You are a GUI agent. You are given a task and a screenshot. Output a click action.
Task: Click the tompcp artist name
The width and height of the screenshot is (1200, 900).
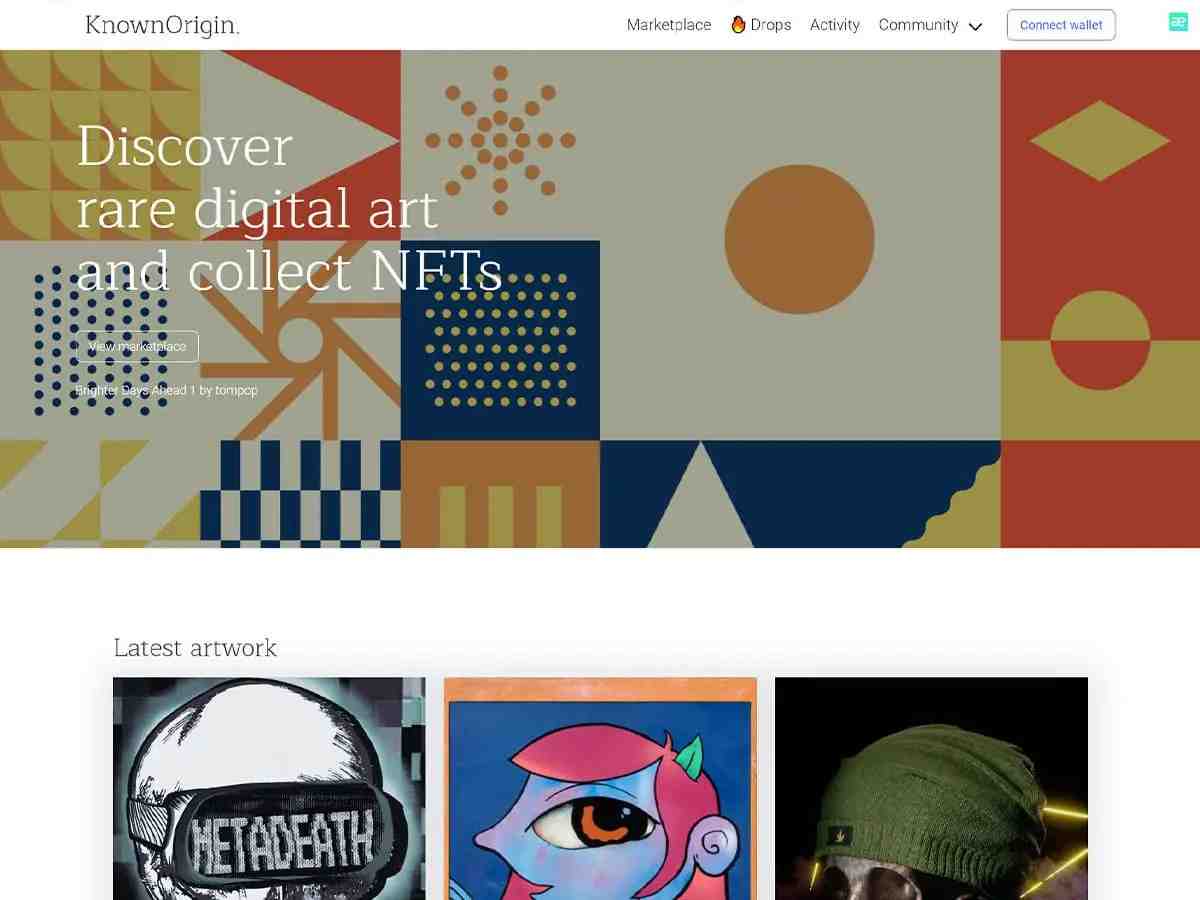[236, 390]
